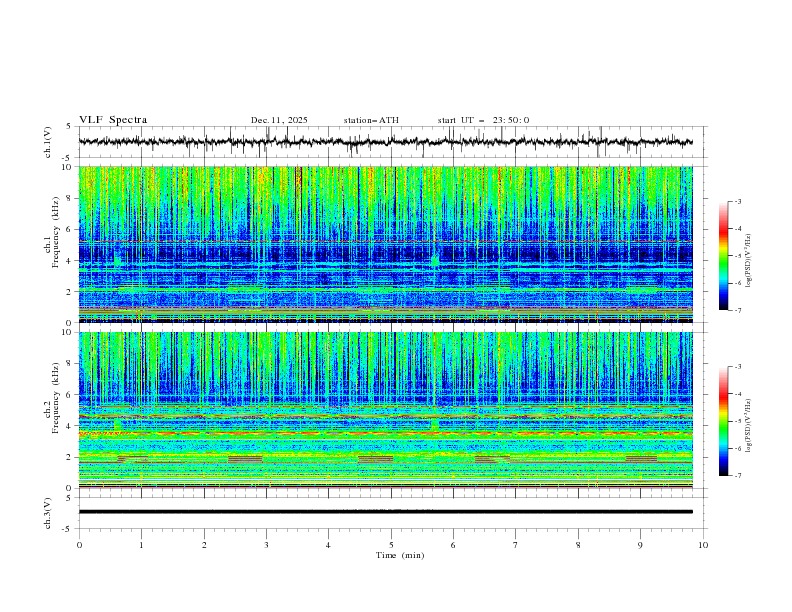The height and width of the screenshot is (612, 792).
Task: Click the ch.1 'Frequency (kHz)' axis label
Action: (56, 232)
